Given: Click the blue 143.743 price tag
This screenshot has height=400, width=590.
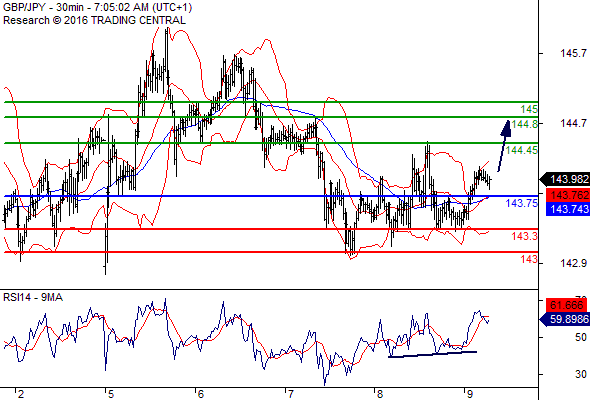Looking at the screenshot, I should pos(568,208).
